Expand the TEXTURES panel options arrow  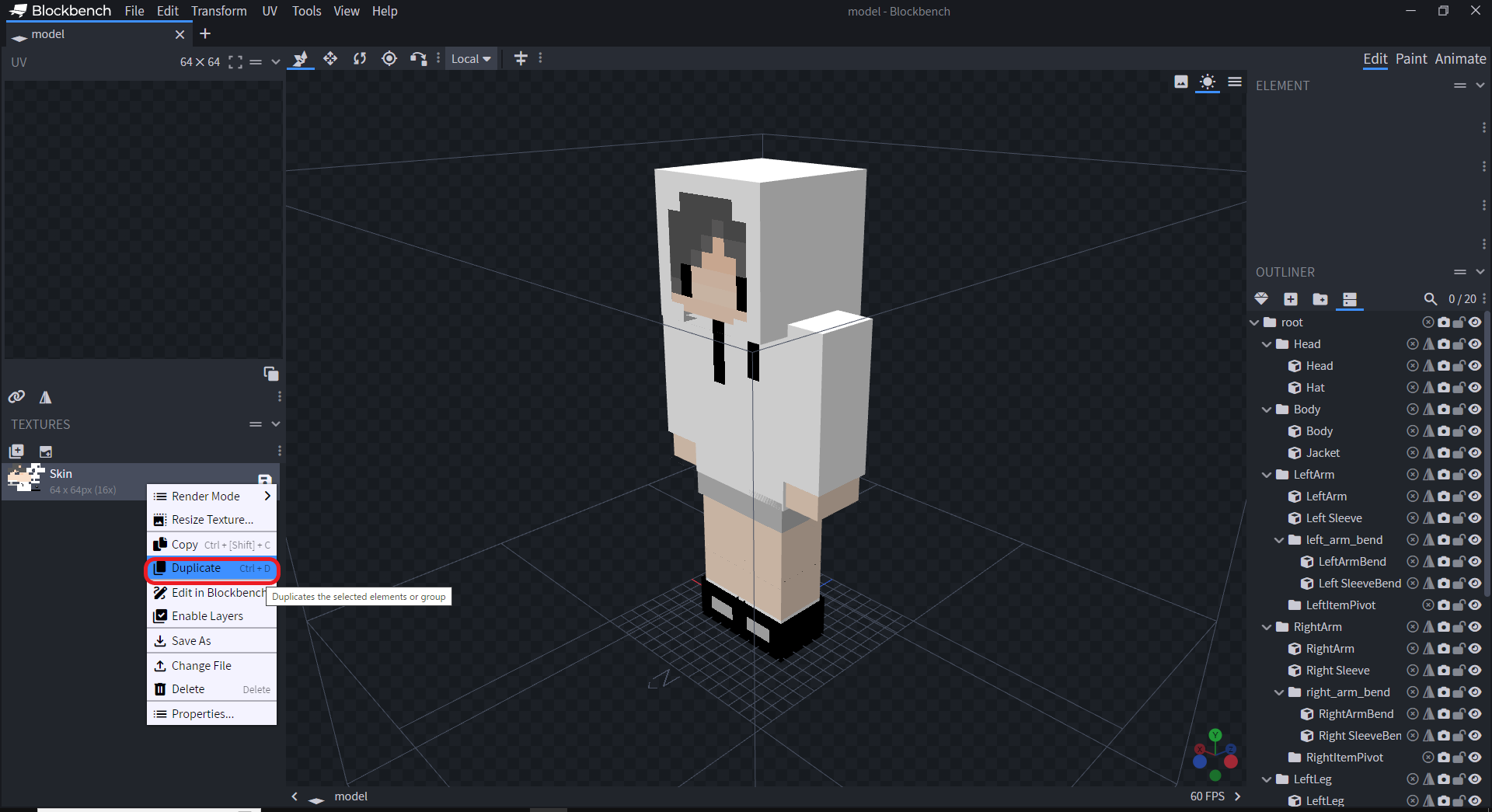pyautogui.click(x=276, y=424)
